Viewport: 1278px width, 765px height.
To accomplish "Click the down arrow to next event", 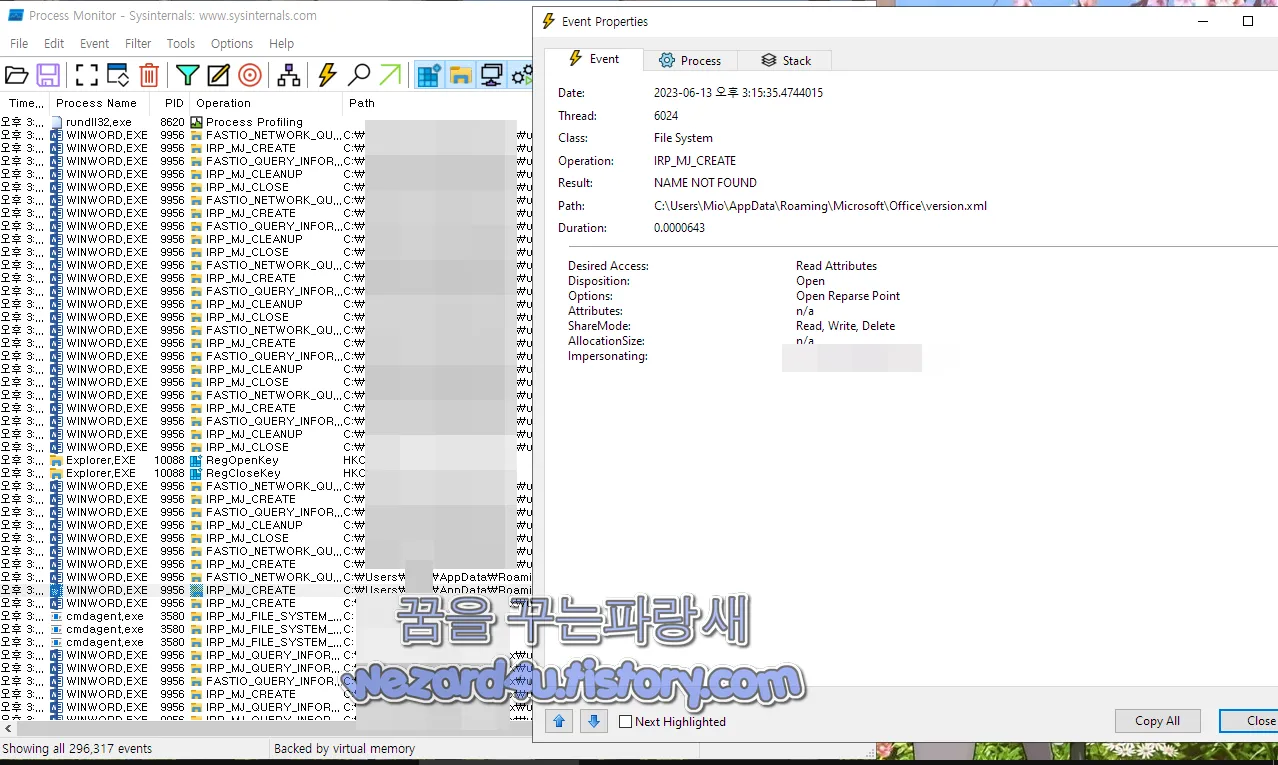I will tap(593, 721).
